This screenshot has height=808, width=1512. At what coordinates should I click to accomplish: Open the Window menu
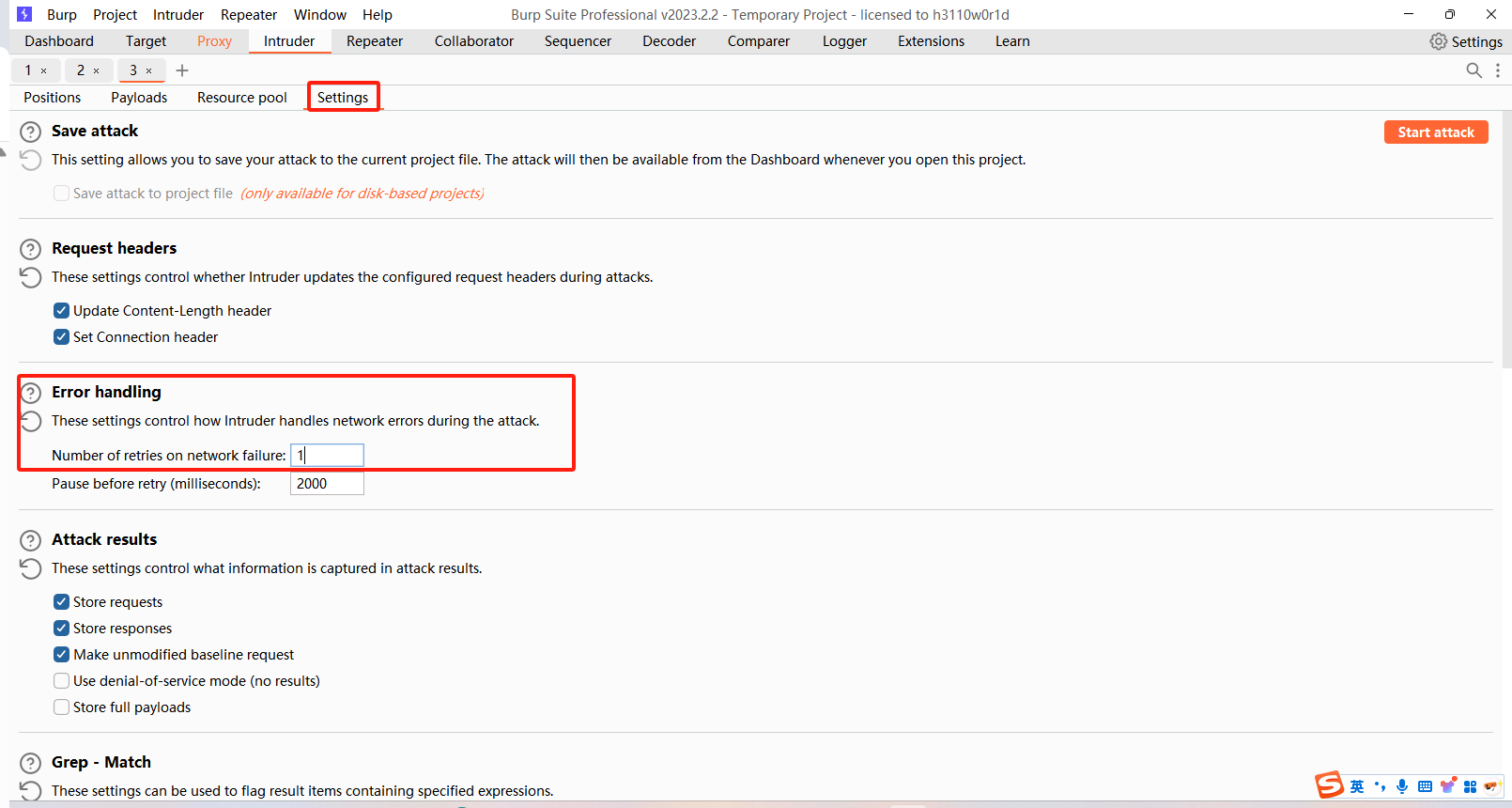pyautogui.click(x=320, y=15)
